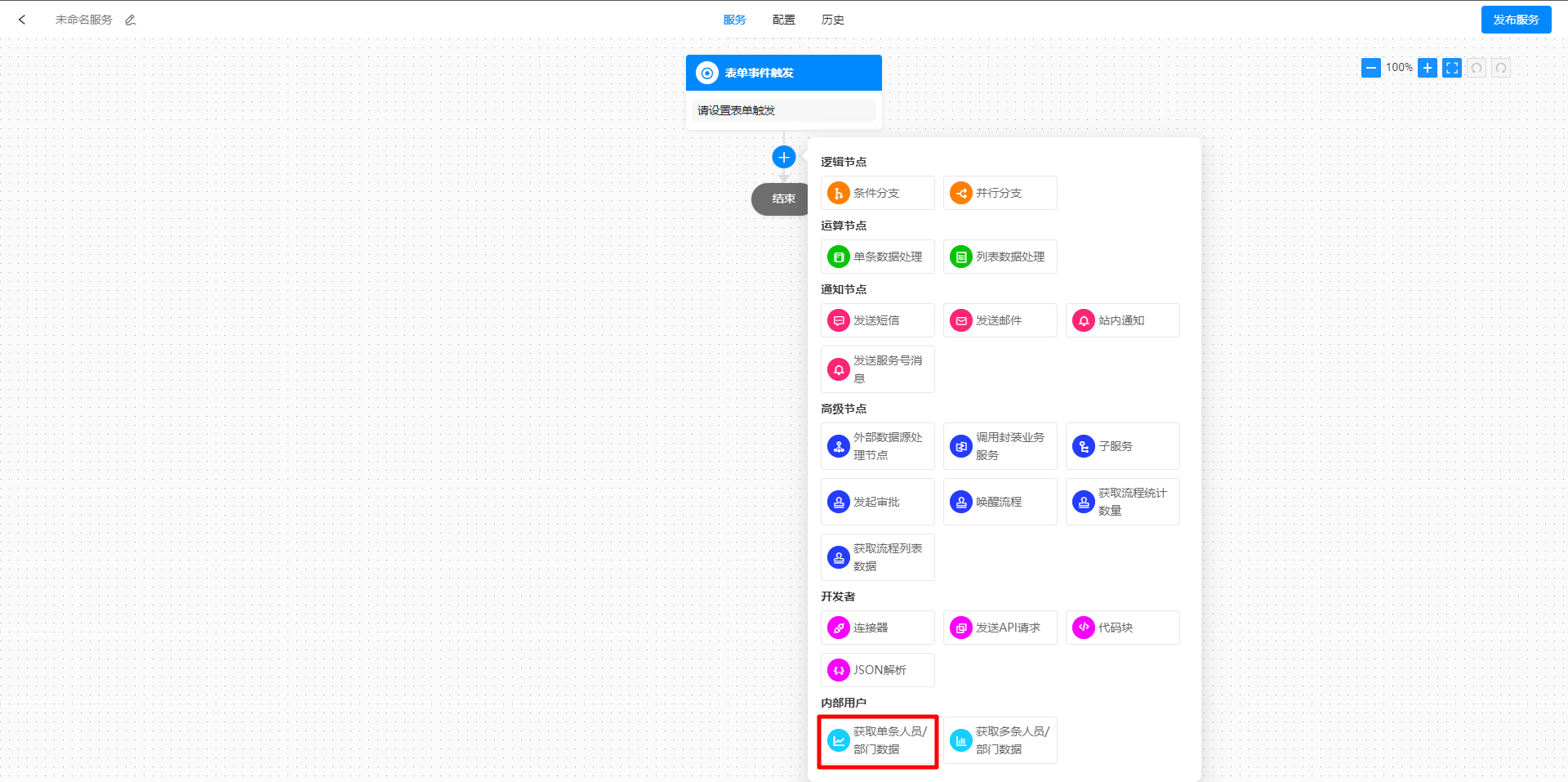The image size is (1568, 782).
Task: Click the blue plus add-node button
Action: 783,157
